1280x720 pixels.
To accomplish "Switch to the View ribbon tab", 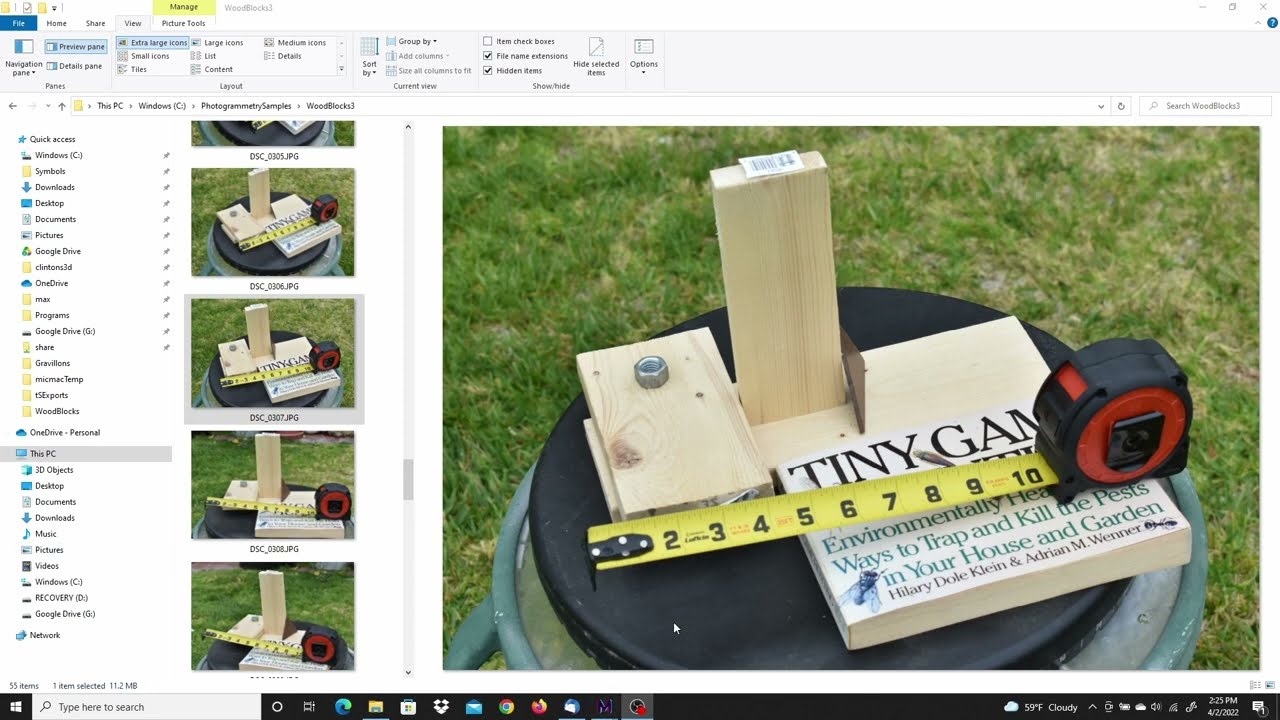I will 133,23.
